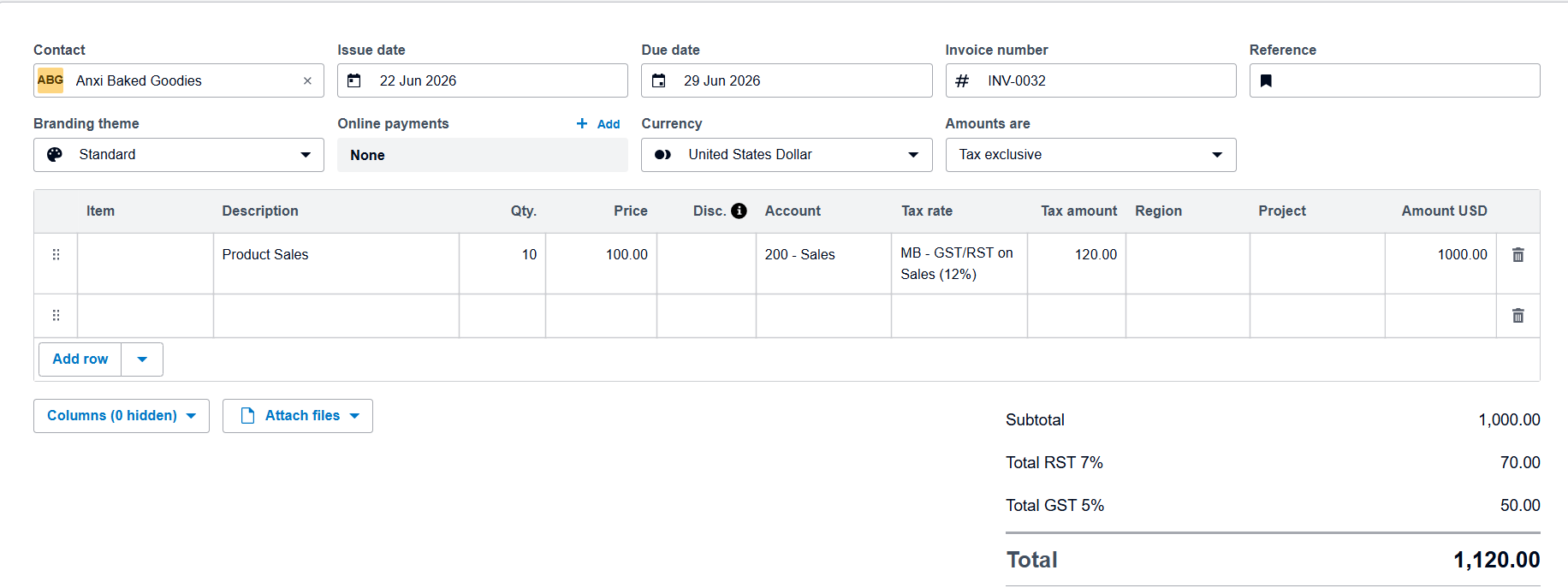Click the discount info icon
1568x588 pixels.
click(739, 211)
